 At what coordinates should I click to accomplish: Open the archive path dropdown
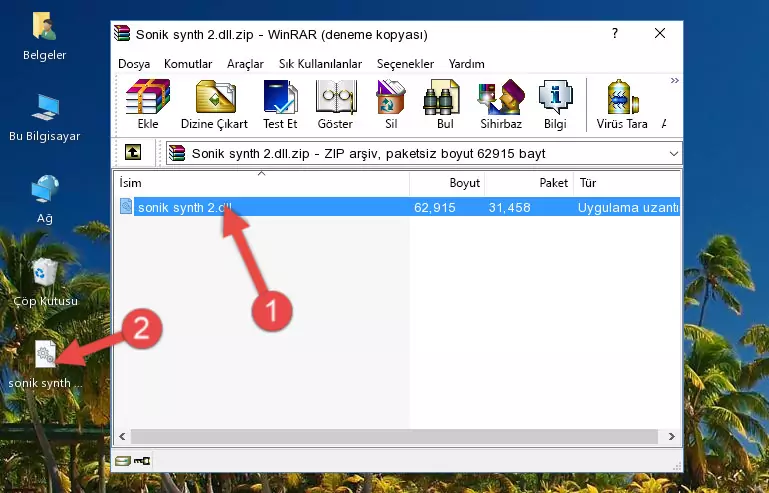tap(674, 154)
